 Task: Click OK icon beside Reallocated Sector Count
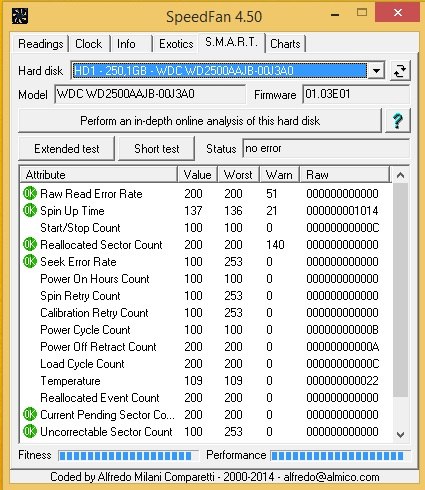tap(30, 244)
